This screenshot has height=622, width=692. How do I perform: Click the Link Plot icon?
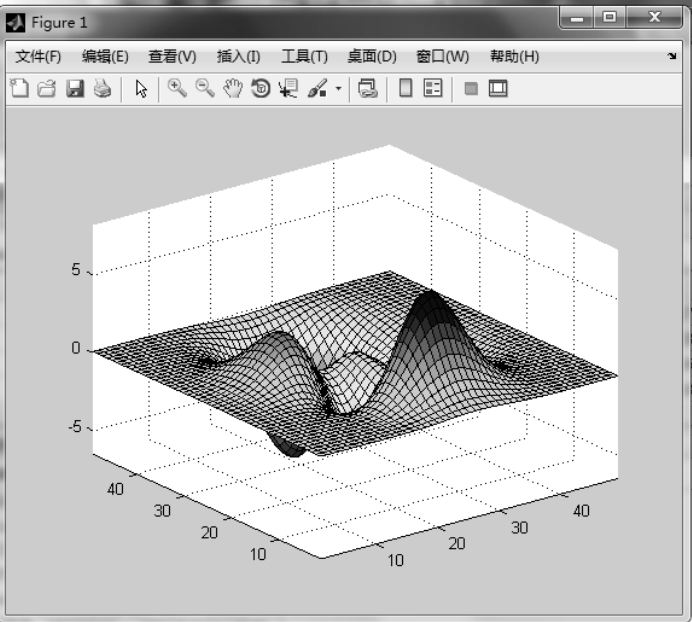(367, 89)
